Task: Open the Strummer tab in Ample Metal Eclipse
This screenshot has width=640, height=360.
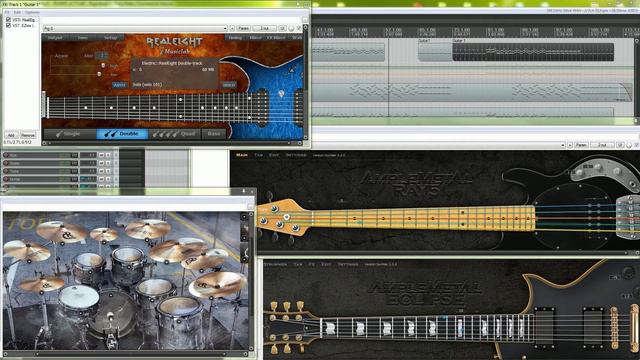Action: pyautogui.click(x=276, y=264)
